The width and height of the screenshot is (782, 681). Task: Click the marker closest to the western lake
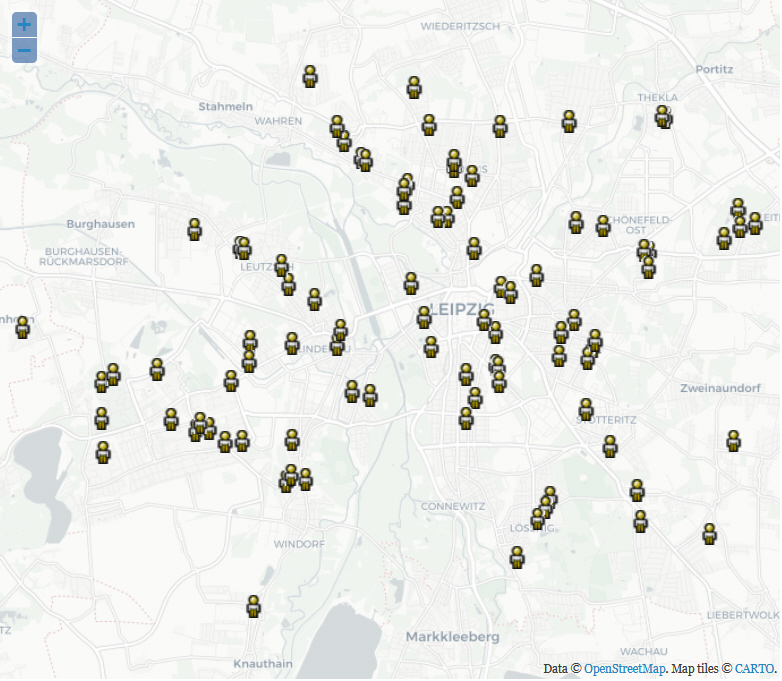click(x=103, y=452)
